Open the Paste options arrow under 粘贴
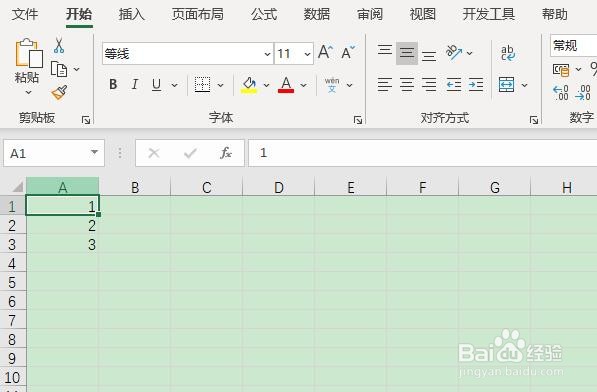 28,92
